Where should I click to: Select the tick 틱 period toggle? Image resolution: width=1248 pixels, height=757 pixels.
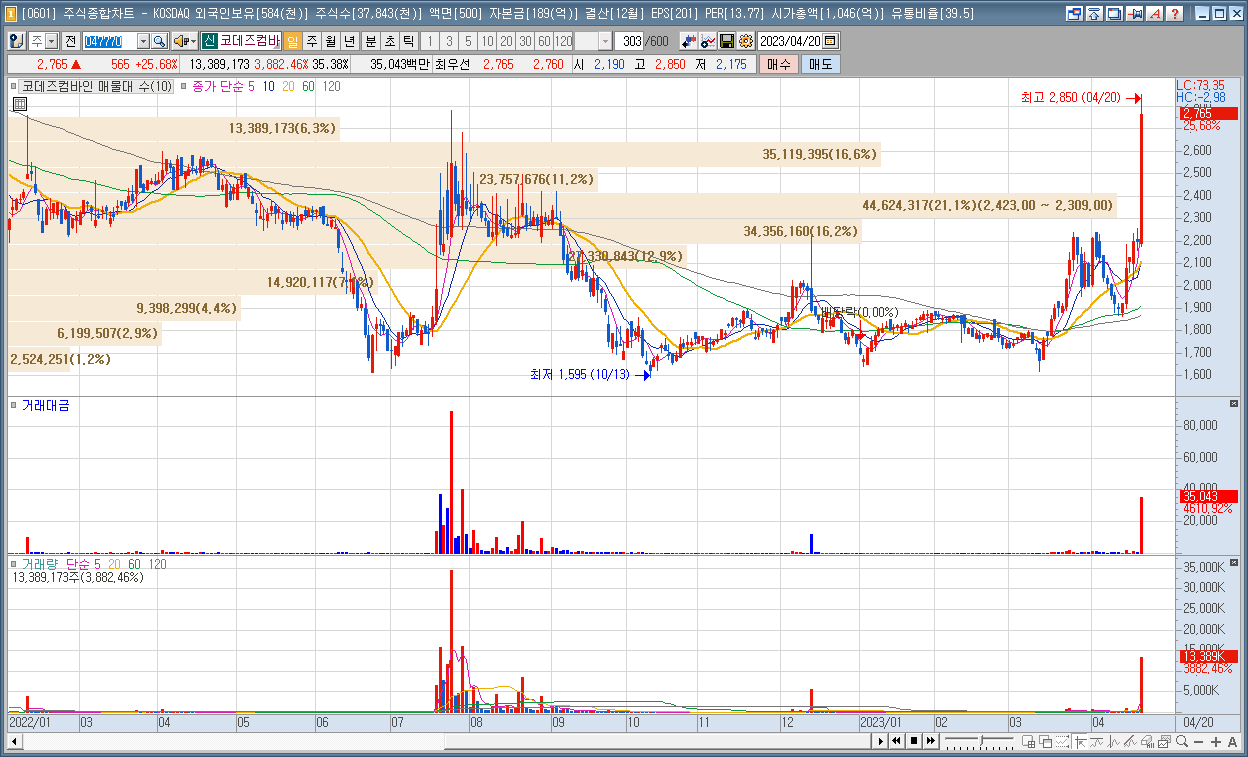(x=408, y=41)
